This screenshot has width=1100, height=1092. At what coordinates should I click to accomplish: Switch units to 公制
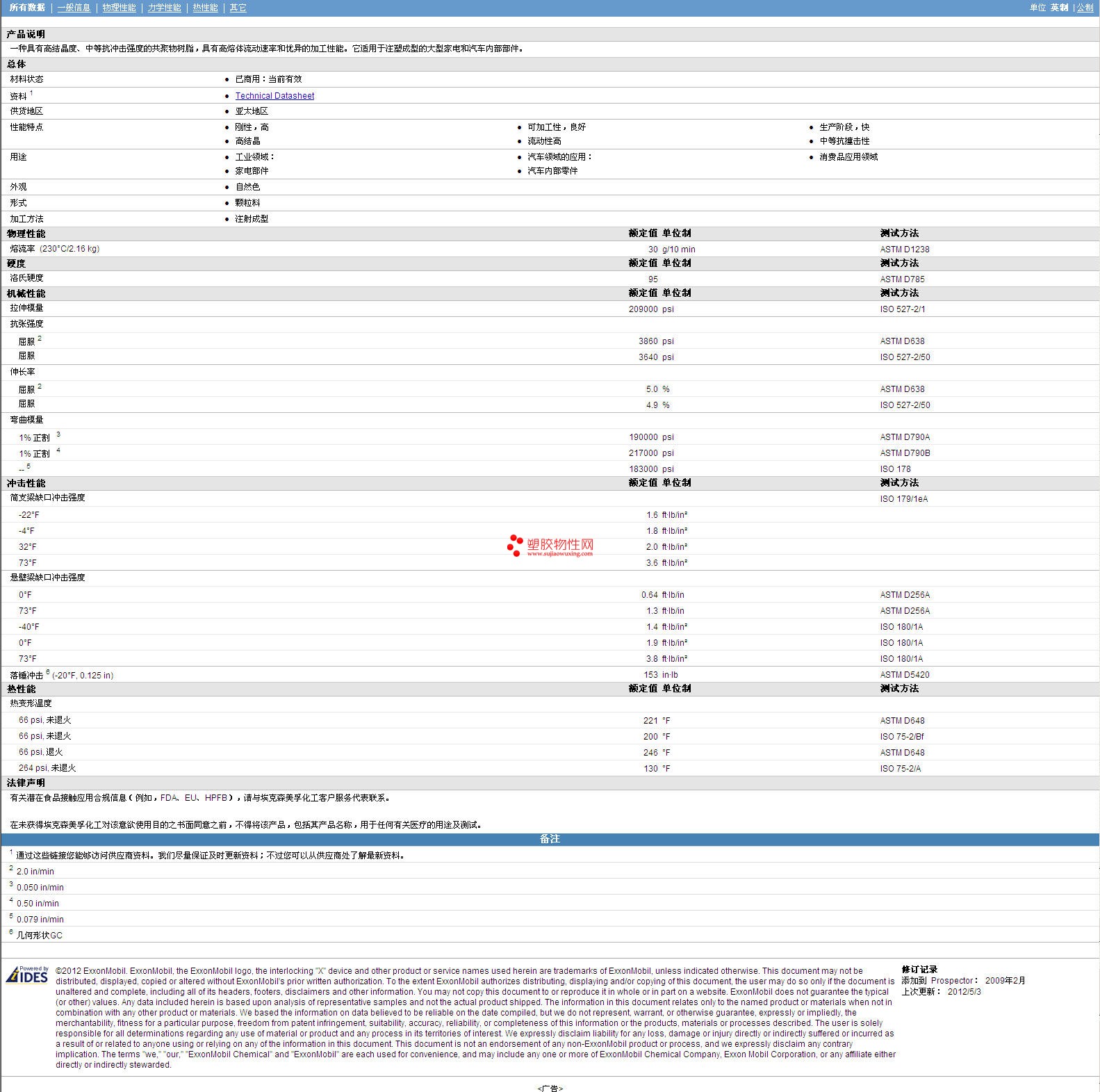click(x=1085, y=8)
